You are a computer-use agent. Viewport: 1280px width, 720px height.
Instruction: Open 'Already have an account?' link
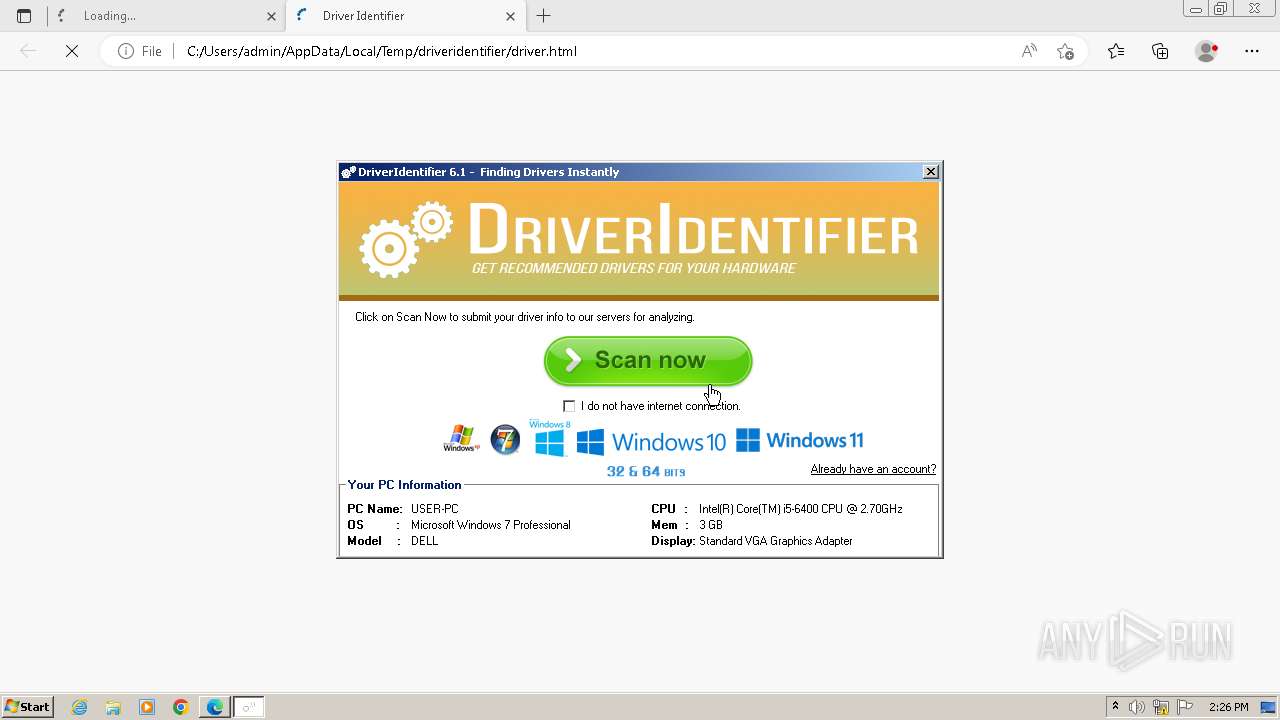[x=873, y=469]
